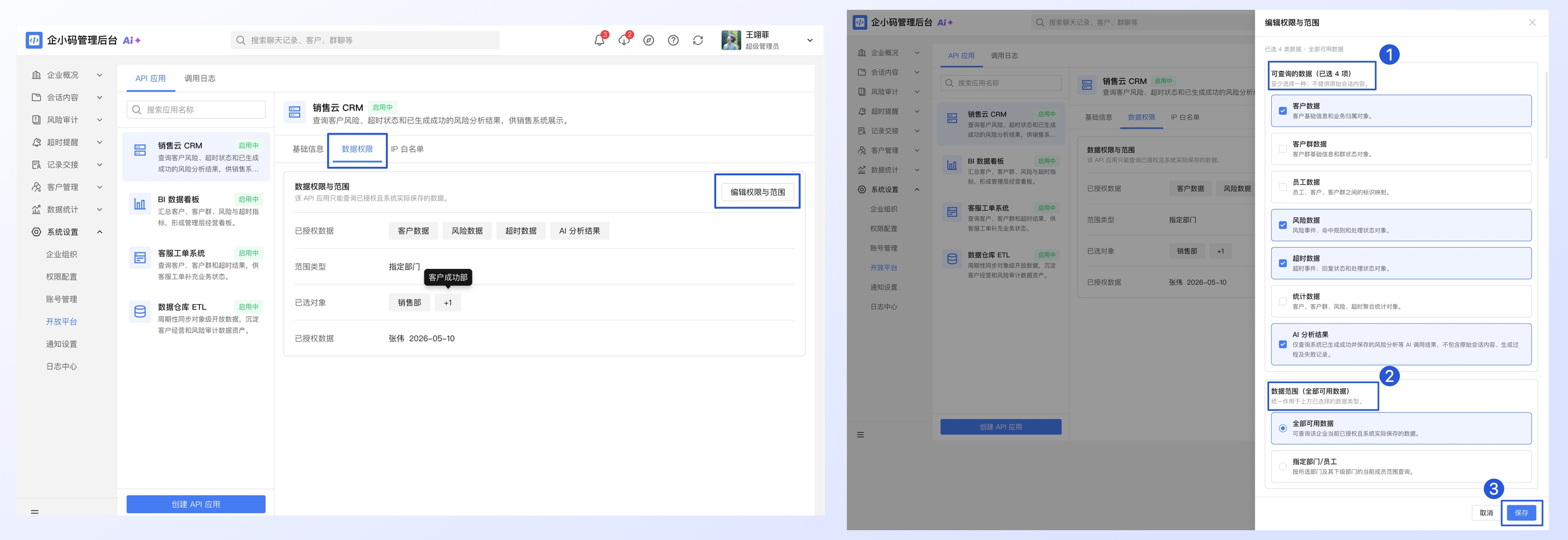The image size is (1568, 540).
Task: Open the compass guide icon in header
Action: click(649, 40)
